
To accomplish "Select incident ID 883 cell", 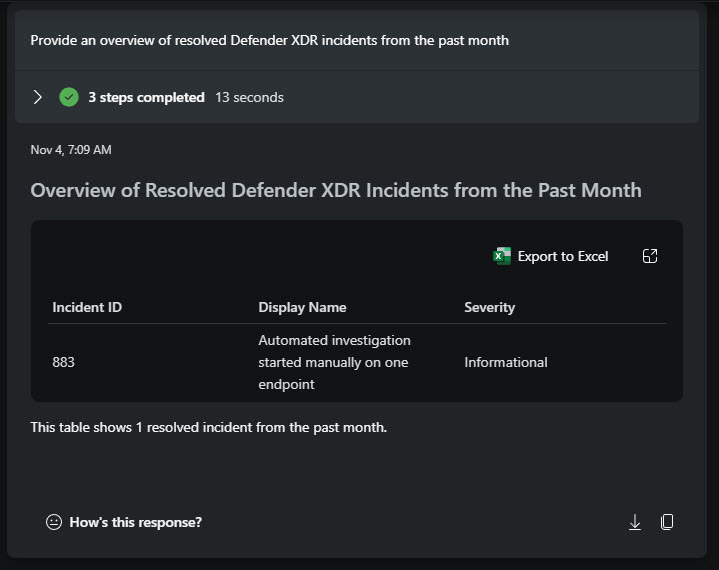I will click(63, 362).
